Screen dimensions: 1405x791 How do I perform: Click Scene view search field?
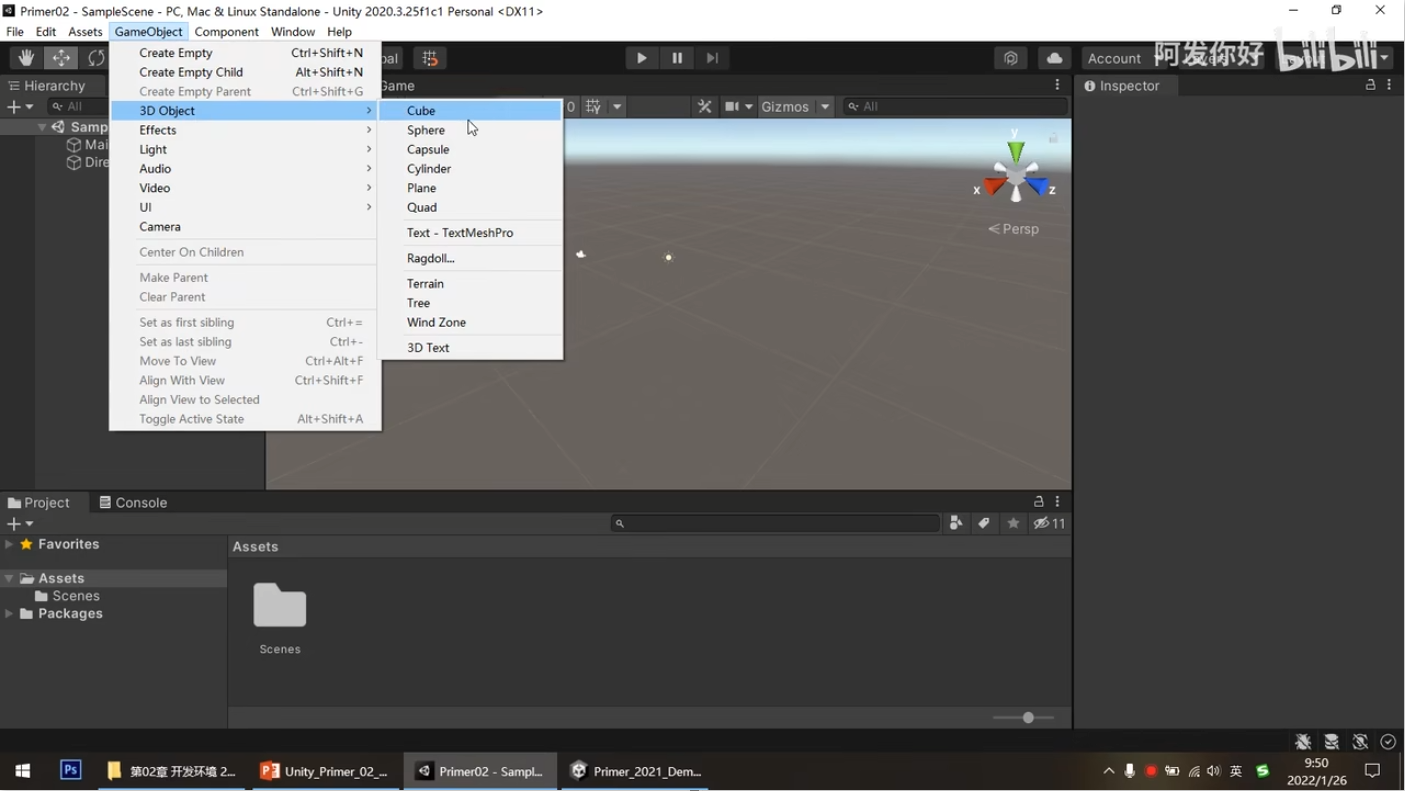tap(955, 106)
